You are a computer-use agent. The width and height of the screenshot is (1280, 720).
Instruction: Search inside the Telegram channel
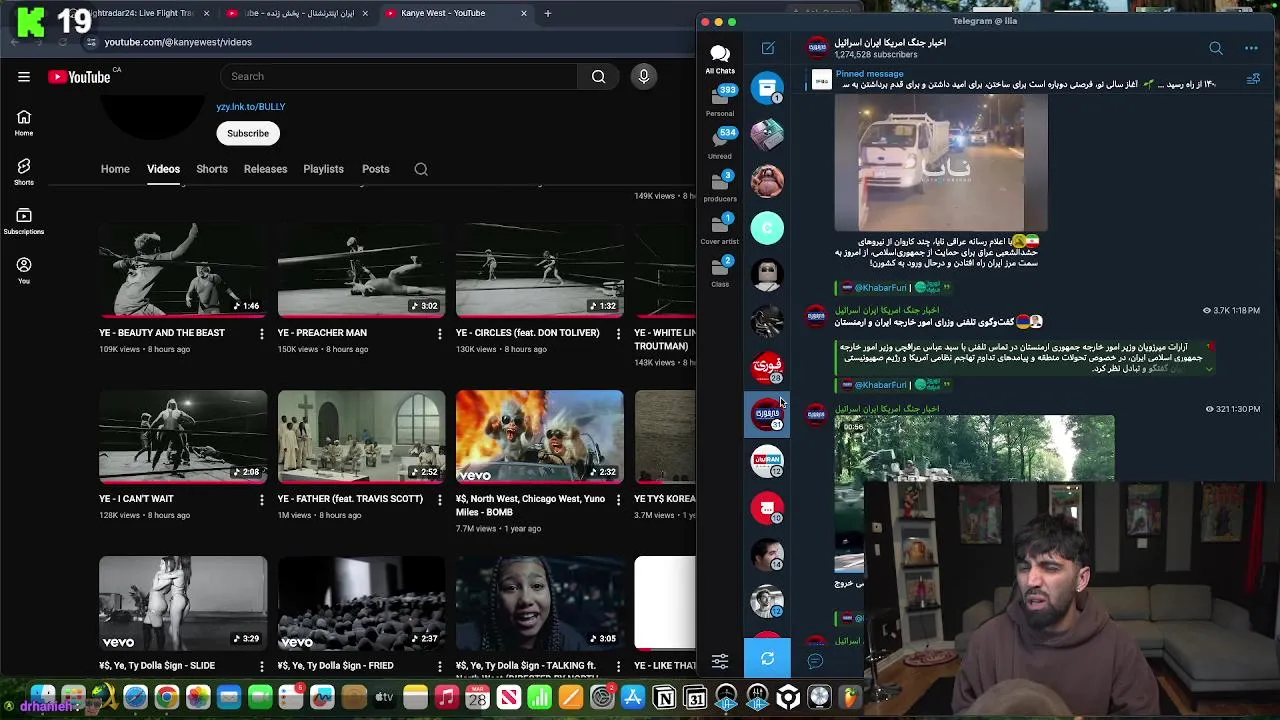1216,48
